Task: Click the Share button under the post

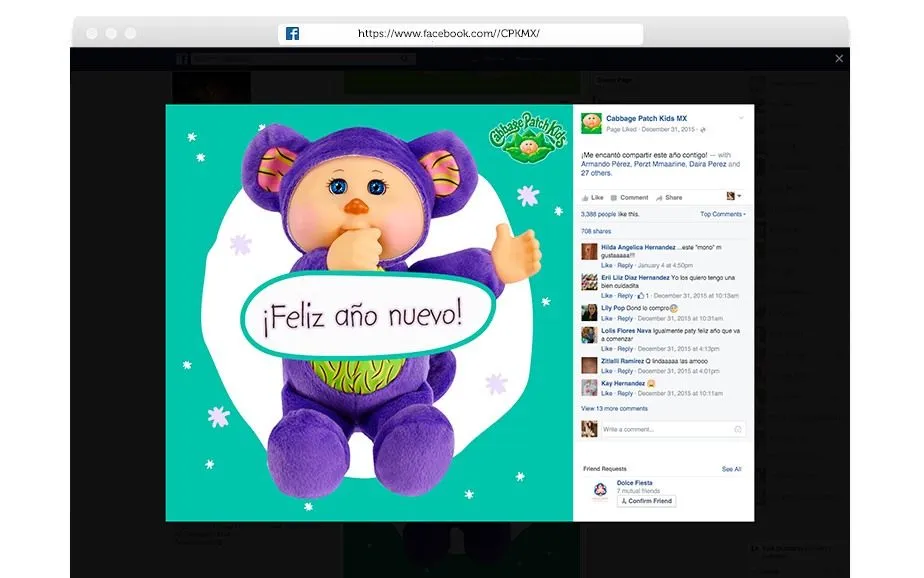Action: point(669,198)
